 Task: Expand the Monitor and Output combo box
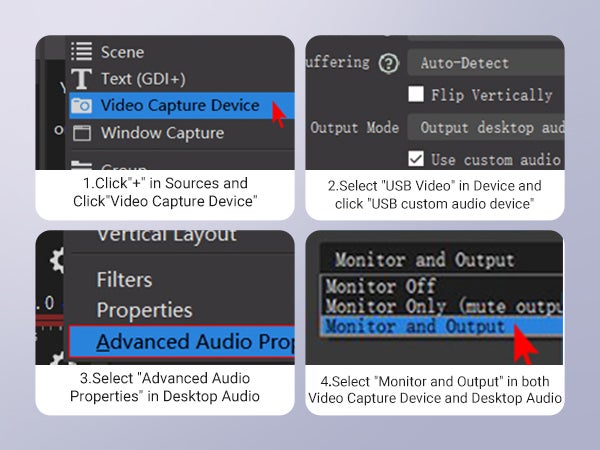point(442,259)
